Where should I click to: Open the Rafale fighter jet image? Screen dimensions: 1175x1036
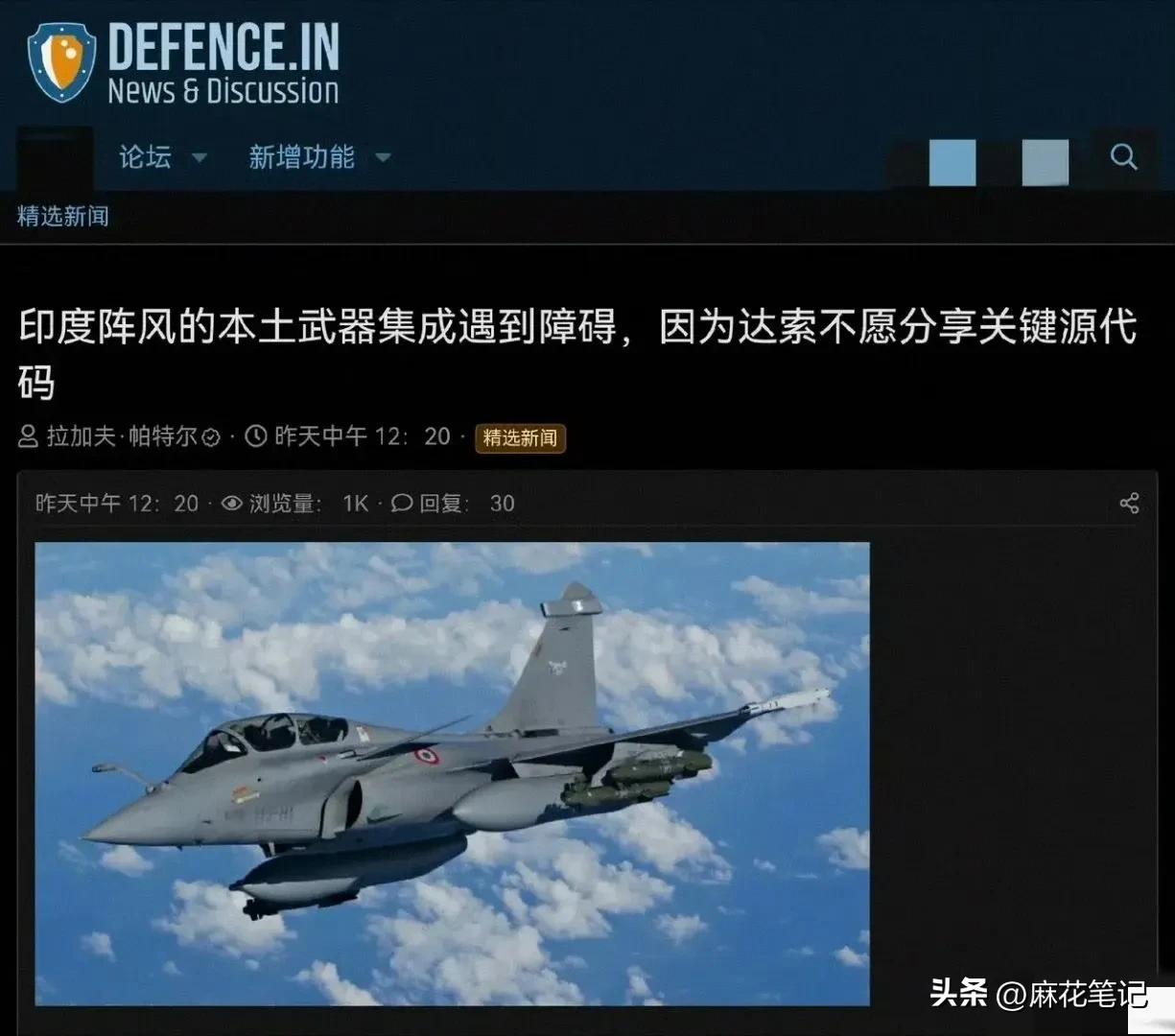pyautogui.click(x=453, y=773)
